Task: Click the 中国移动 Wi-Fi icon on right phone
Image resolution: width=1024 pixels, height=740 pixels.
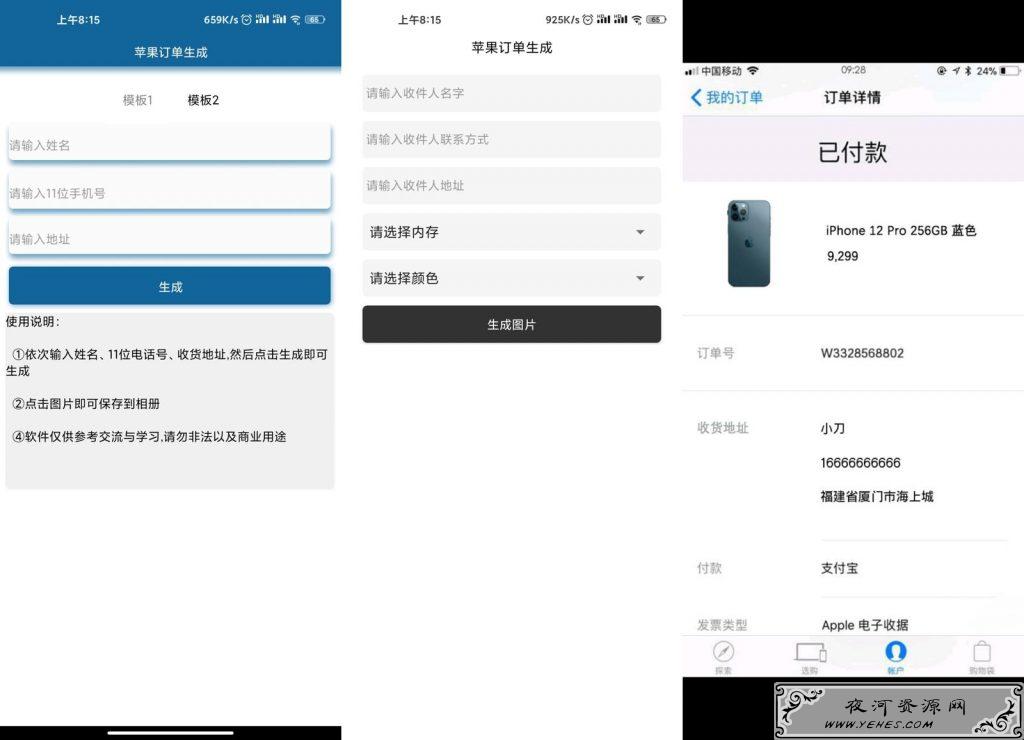Action: pos(753,71)
